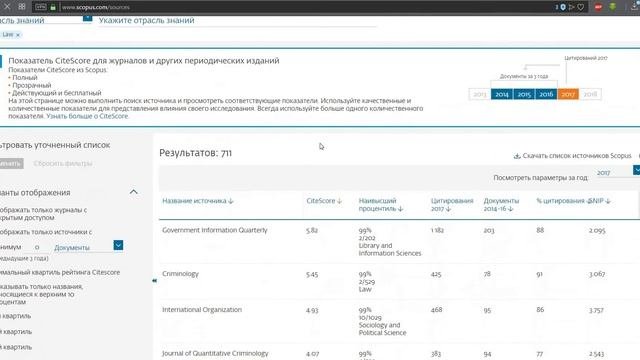Collapse the filter sidebar with double-arrow icon

point(154,280)
